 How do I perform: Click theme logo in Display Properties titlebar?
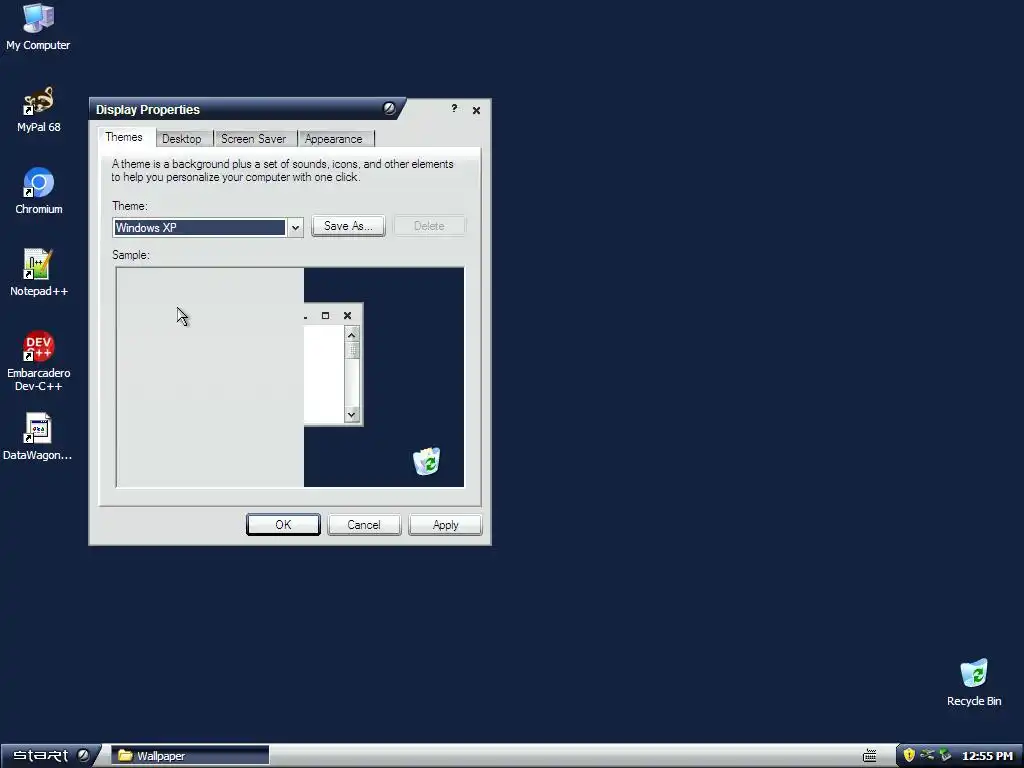click(x=389, y=108)
